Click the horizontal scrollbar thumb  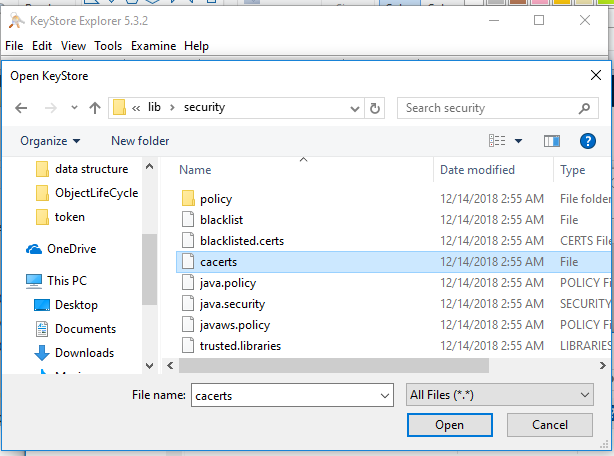click(334, 366)
